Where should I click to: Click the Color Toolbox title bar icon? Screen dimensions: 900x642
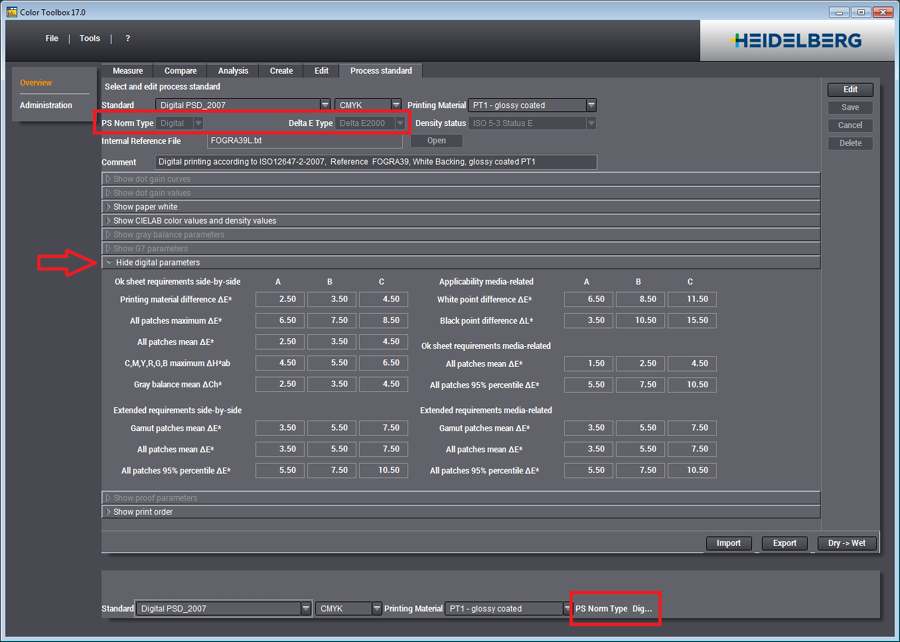[11, 10]
